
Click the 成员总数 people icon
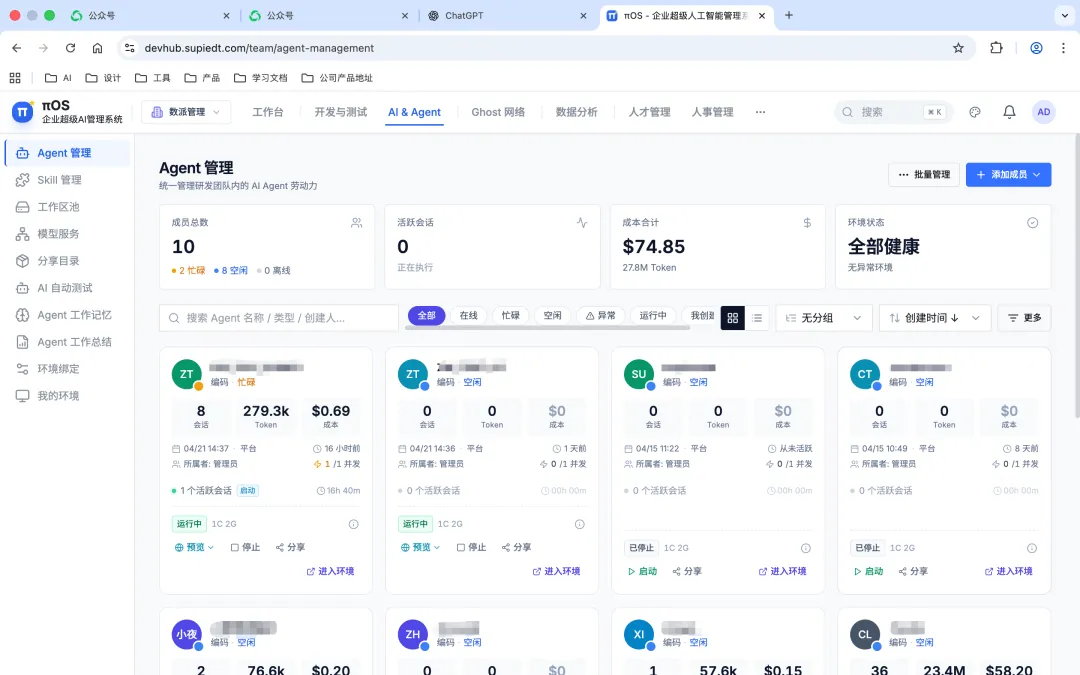point(356,222)
